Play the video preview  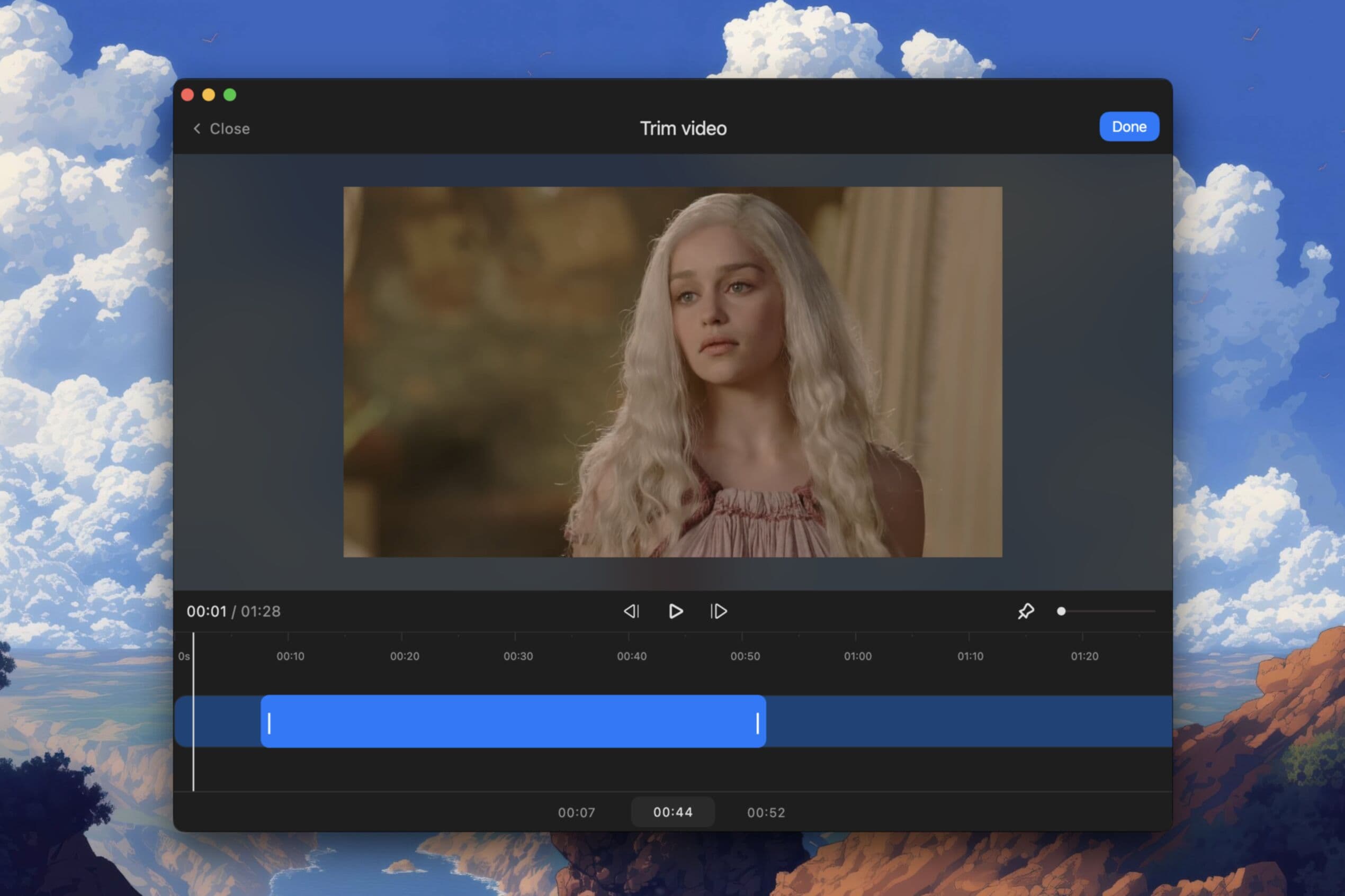[675, 611]
